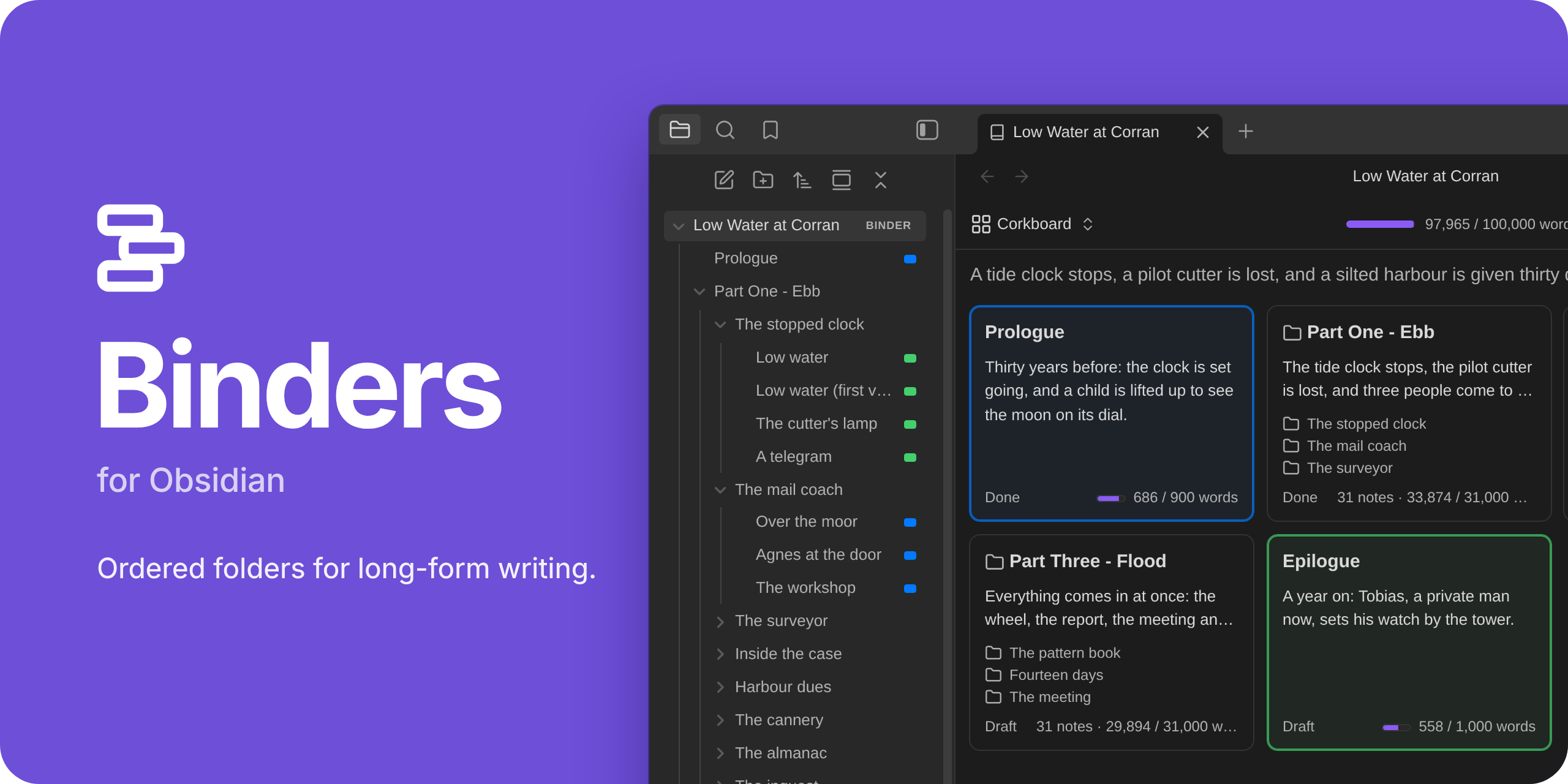Click the auto-reveal current file icon
Image resolution: width=1568 pixels, height=784 pixels.
[x=842, y=180]
